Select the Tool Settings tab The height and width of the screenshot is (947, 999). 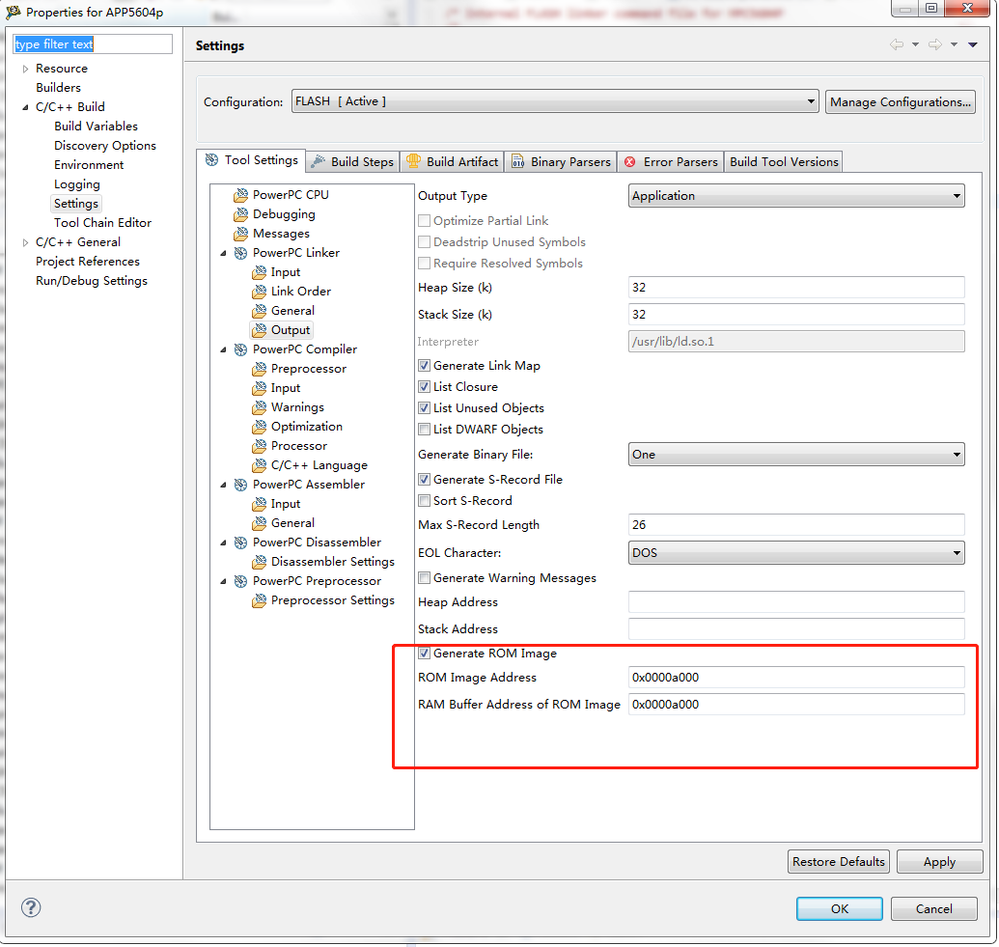coord(252,161)
